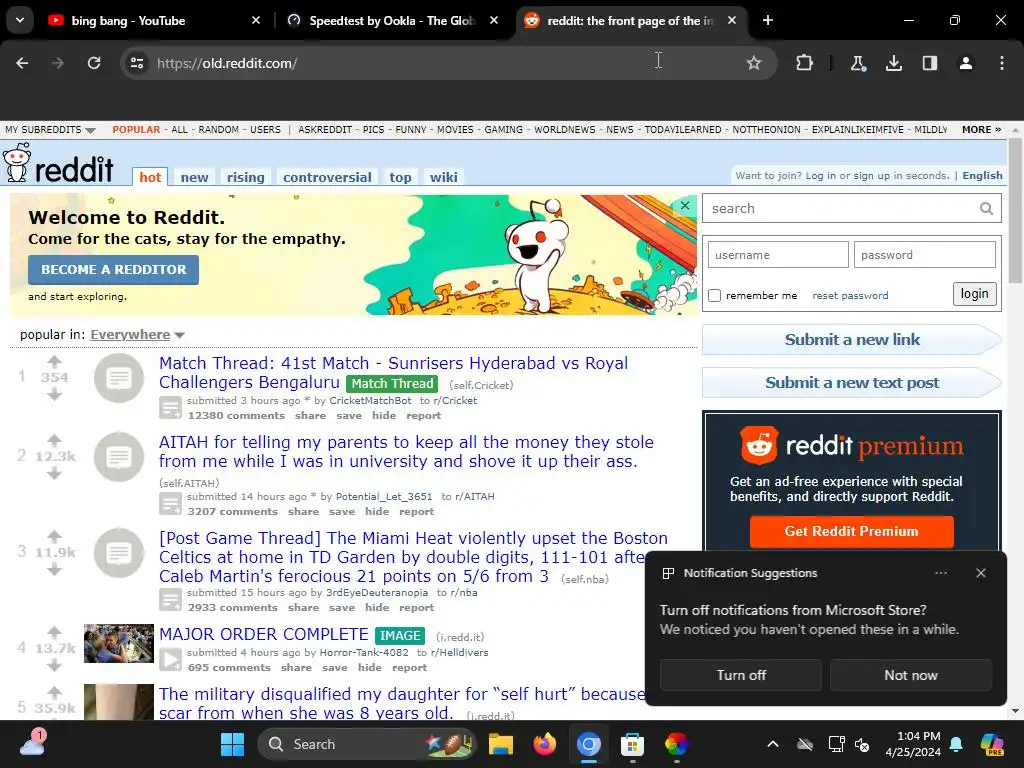Switch to the new tab

[194, 177]
